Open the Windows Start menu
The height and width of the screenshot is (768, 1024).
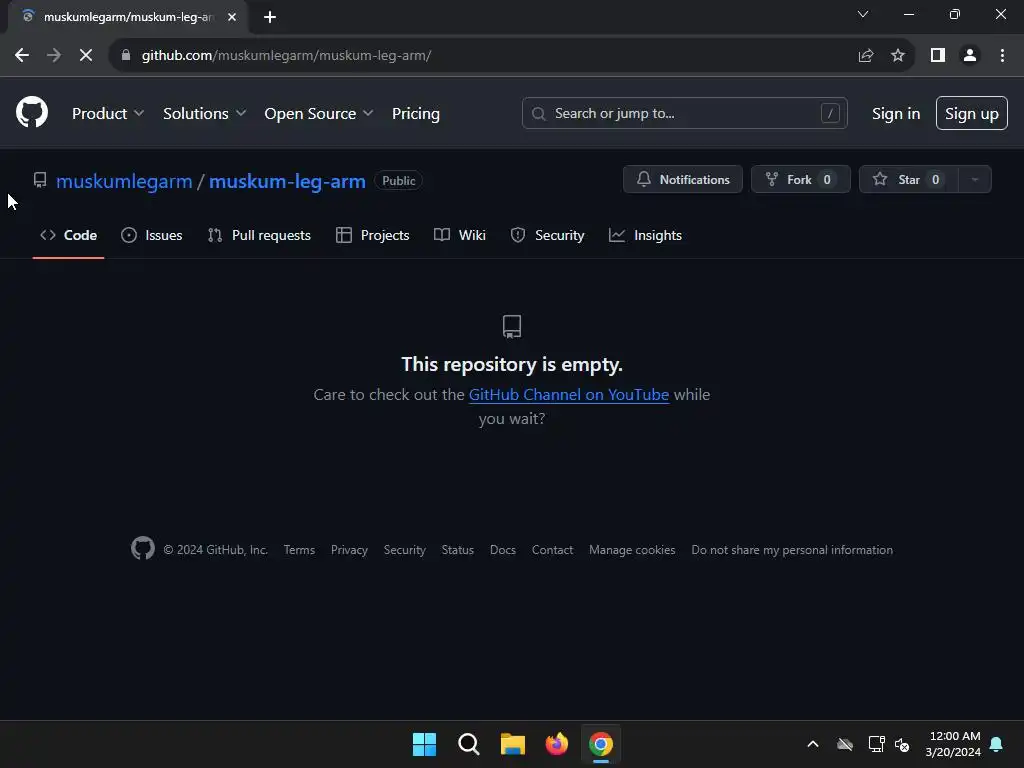point(424,744)
